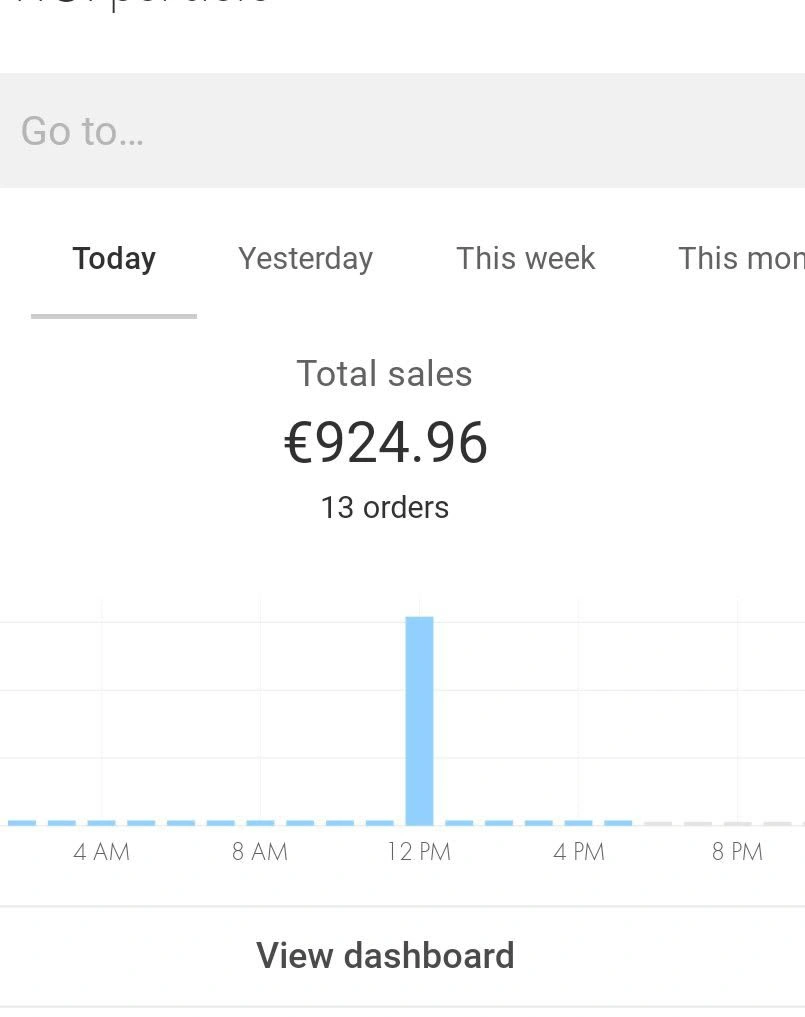Switch to the Yesterday tab

pyautogui.click(x=305, y=258)
